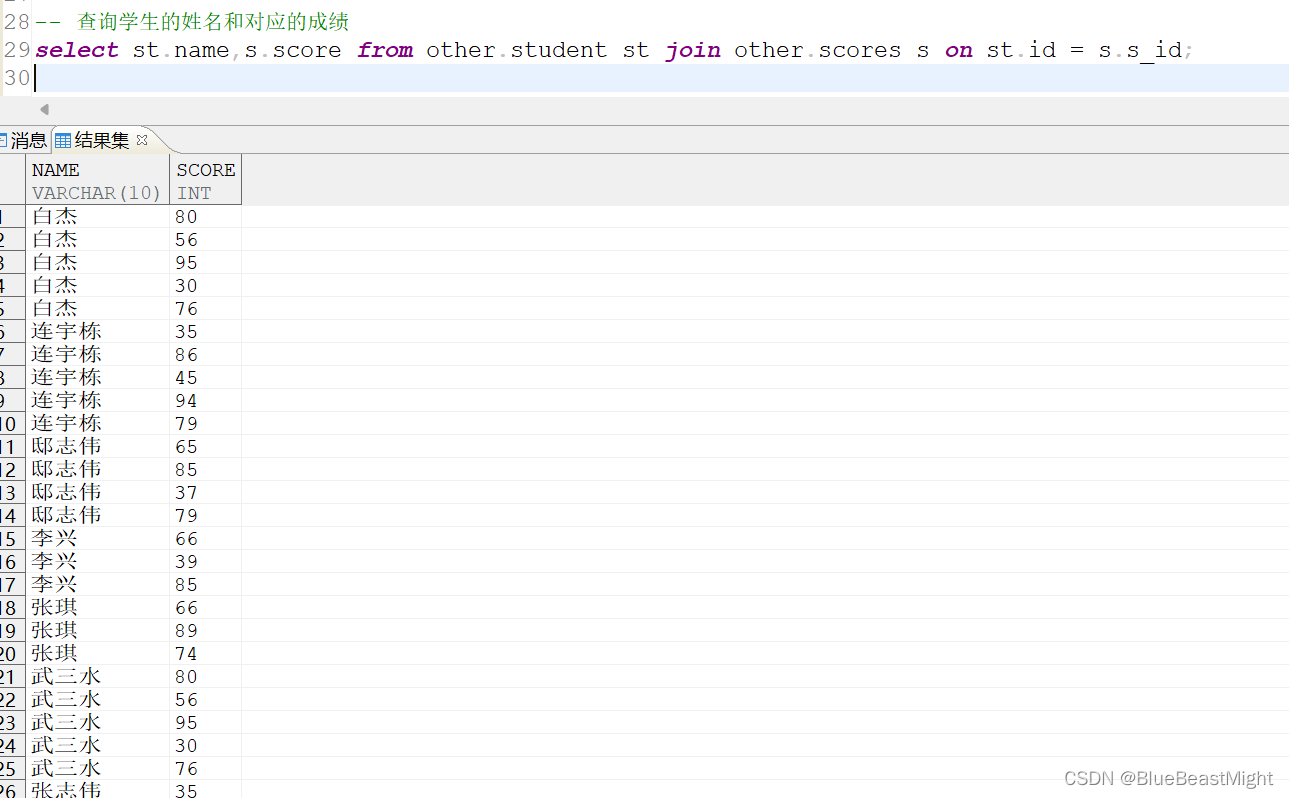
Task: Click the select keyword in the query
Action: 77,50
